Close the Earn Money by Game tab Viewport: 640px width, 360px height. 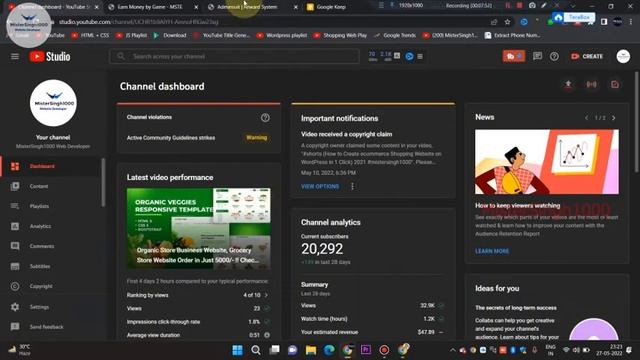pos(196,7)
